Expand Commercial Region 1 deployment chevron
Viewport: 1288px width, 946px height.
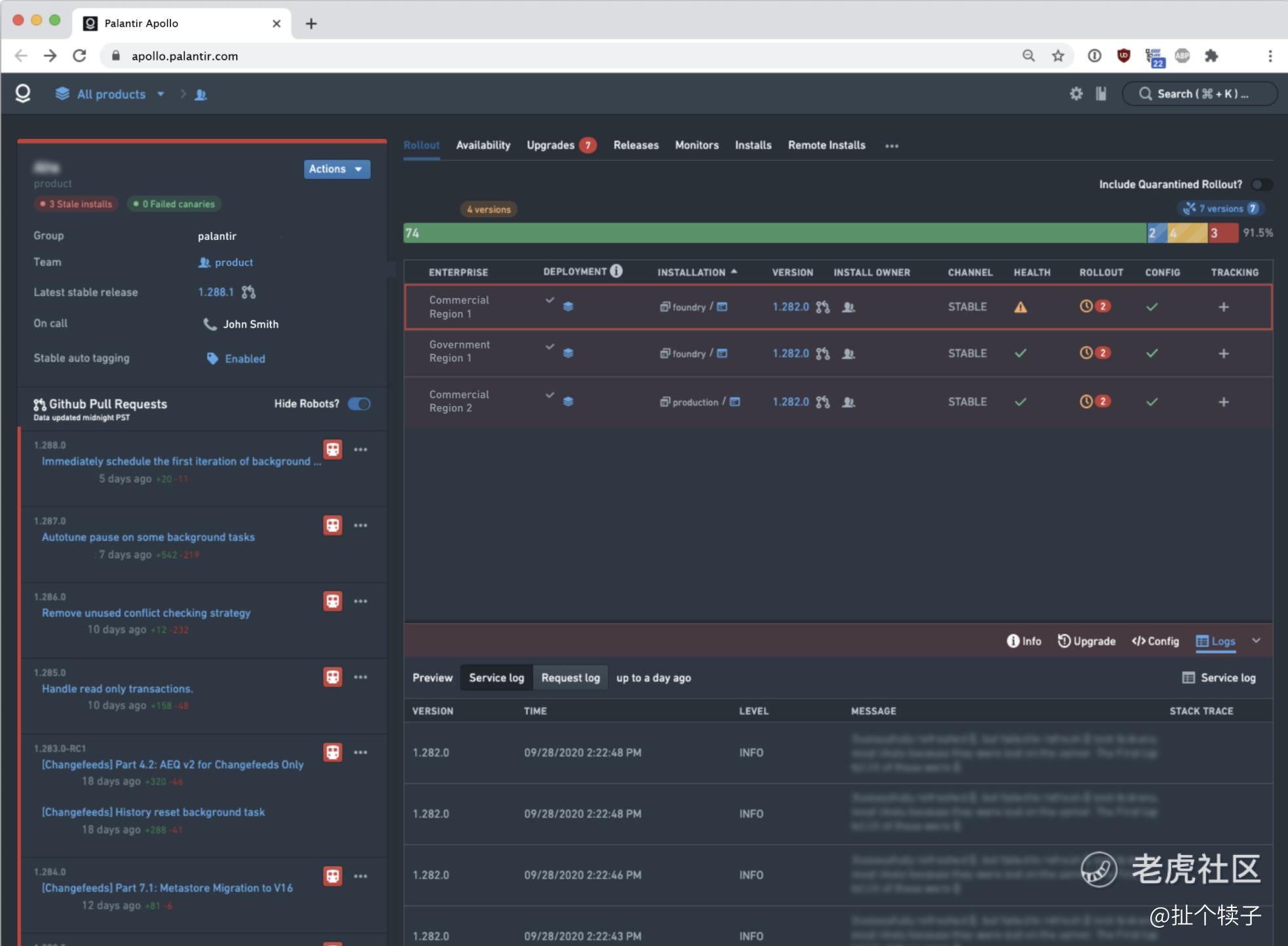click(550, 300)
